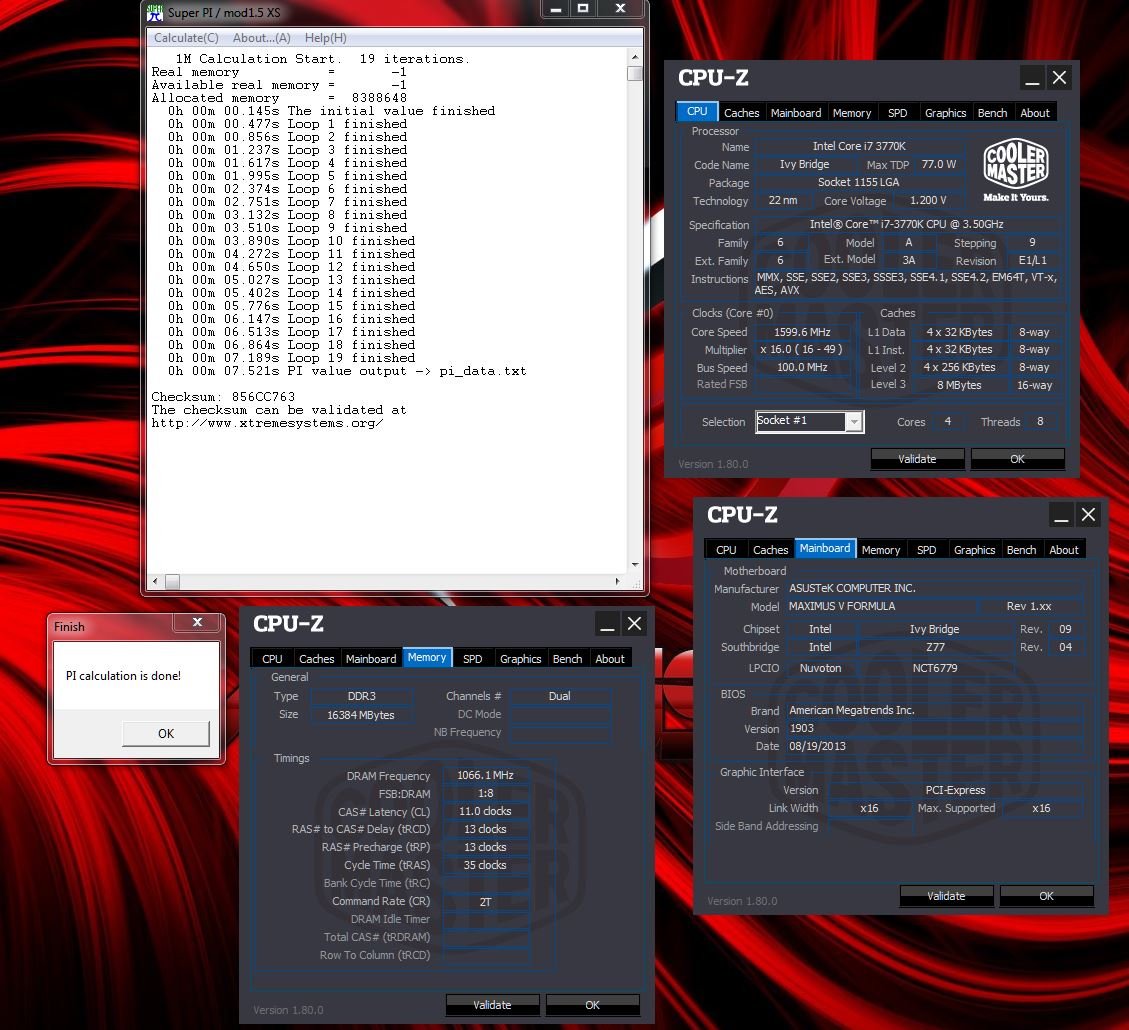Switch to CPU tab in Mainboard CPU-Z window

coord(726,550)
